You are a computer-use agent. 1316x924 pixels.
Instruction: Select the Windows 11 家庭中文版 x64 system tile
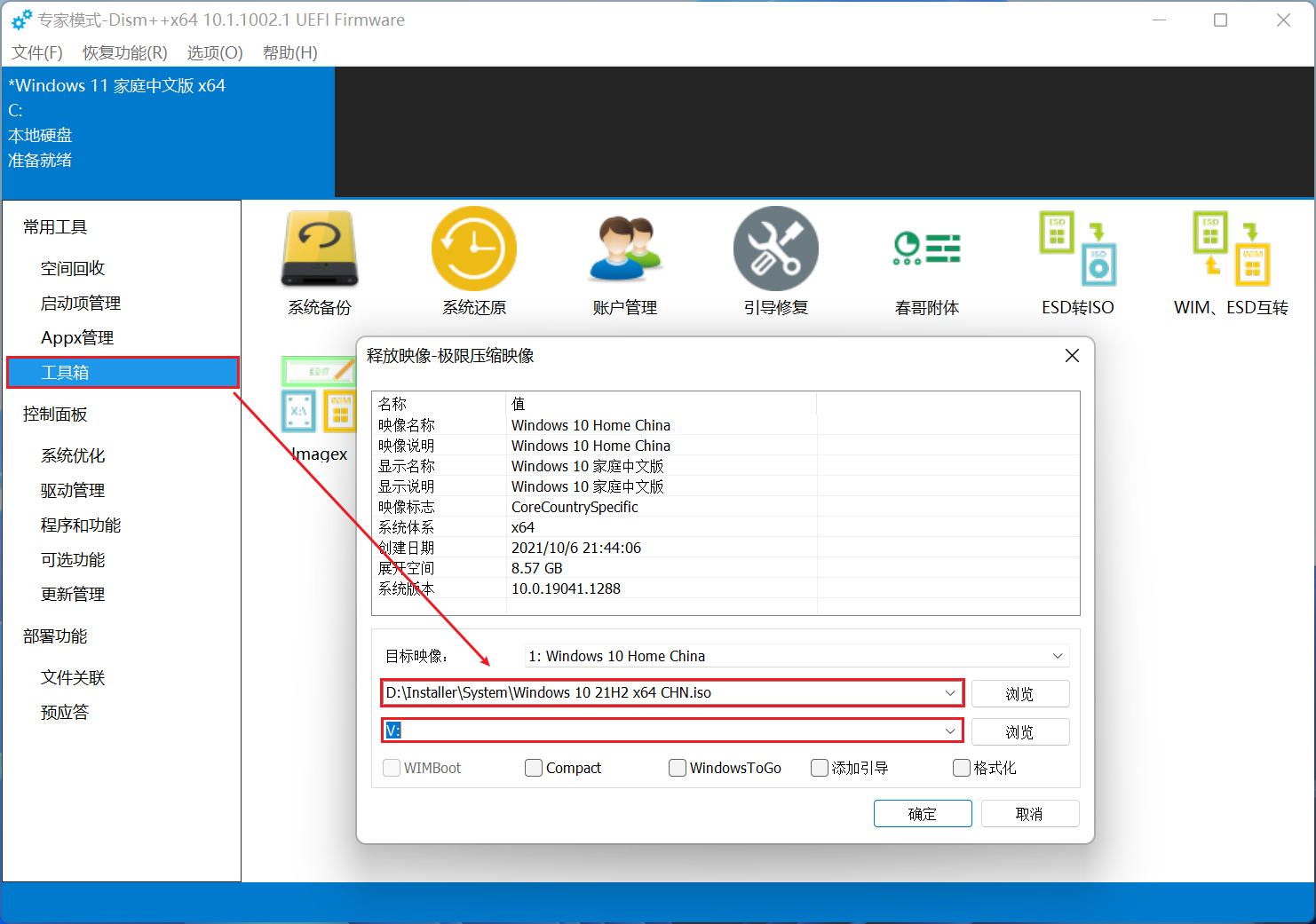[x=169, y=131]
